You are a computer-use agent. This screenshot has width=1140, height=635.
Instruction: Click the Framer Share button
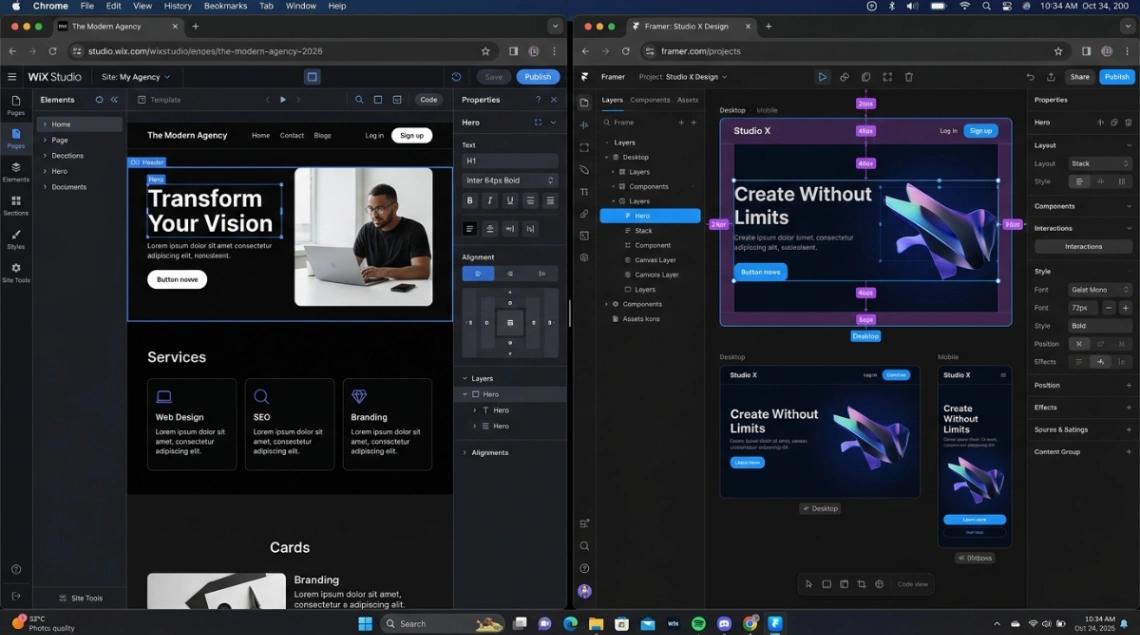tap(1080, 76)
